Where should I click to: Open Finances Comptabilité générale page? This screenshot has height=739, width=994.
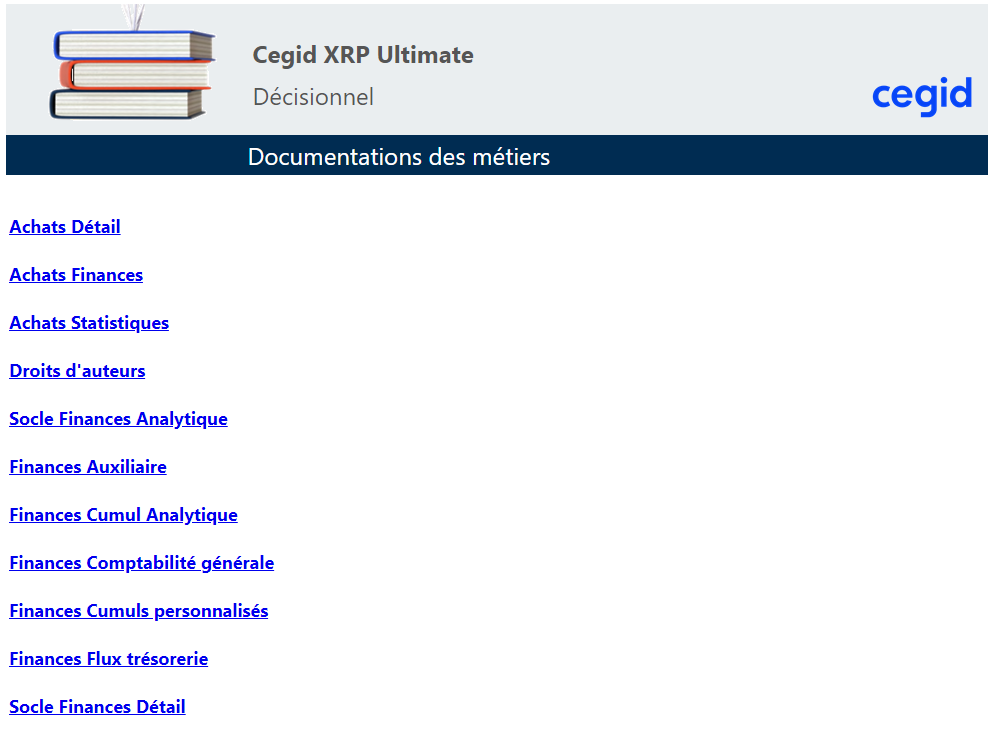point(141,563)
